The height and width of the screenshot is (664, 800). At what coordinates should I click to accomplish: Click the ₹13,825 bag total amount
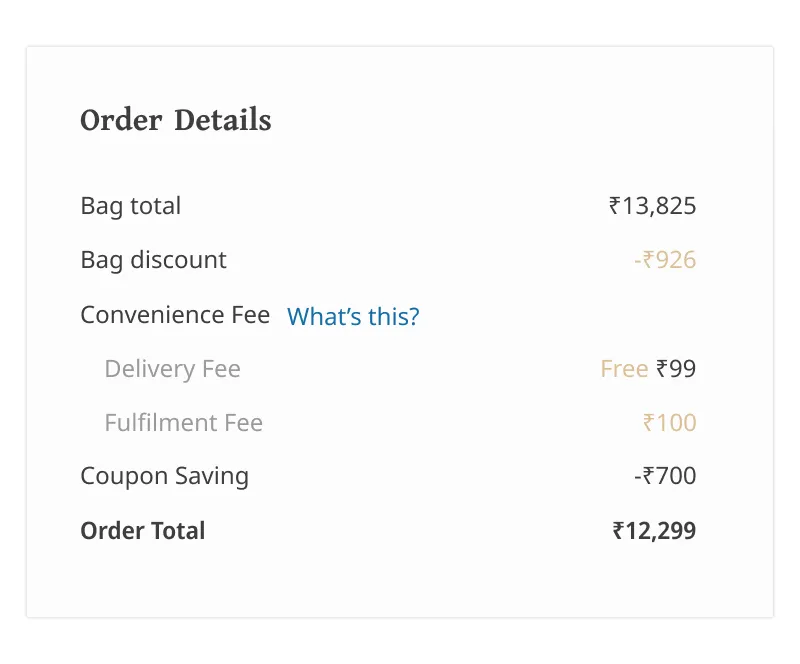tap(652, 206)
